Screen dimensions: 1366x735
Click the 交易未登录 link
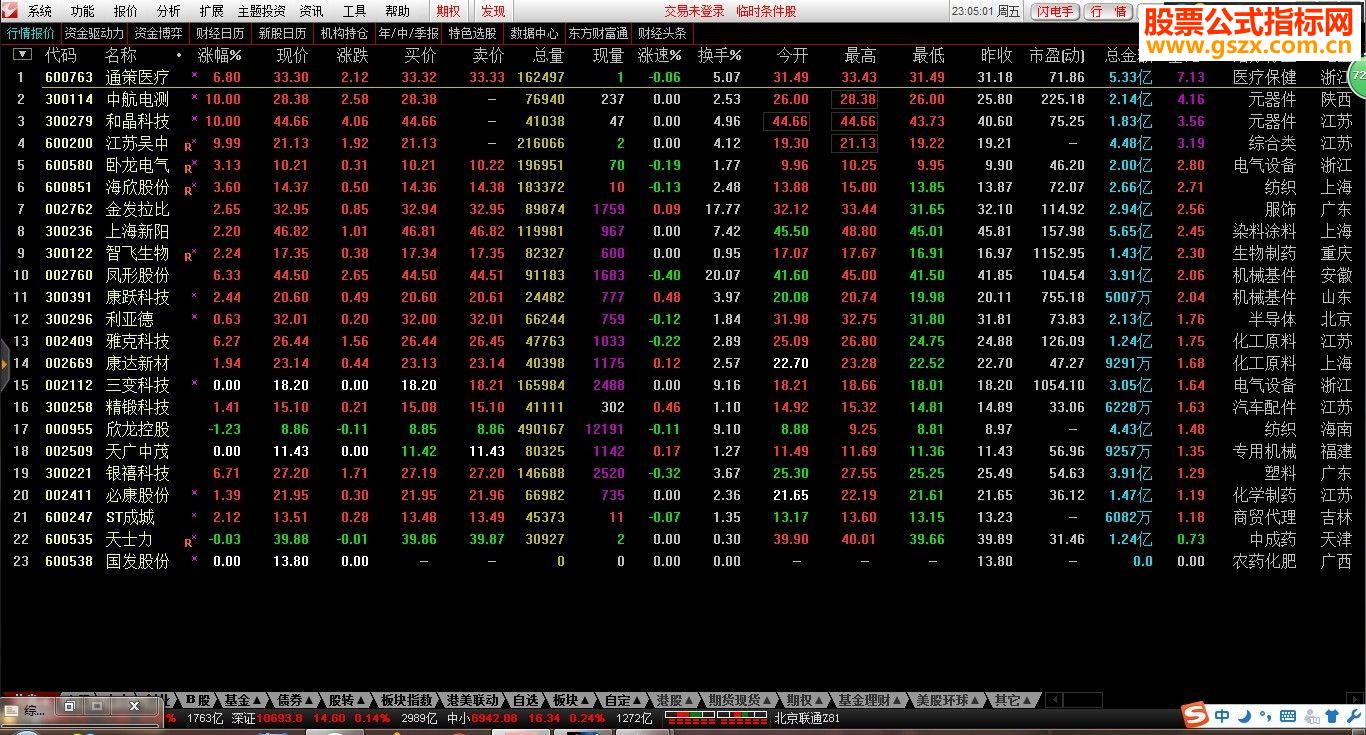point(695,11)
